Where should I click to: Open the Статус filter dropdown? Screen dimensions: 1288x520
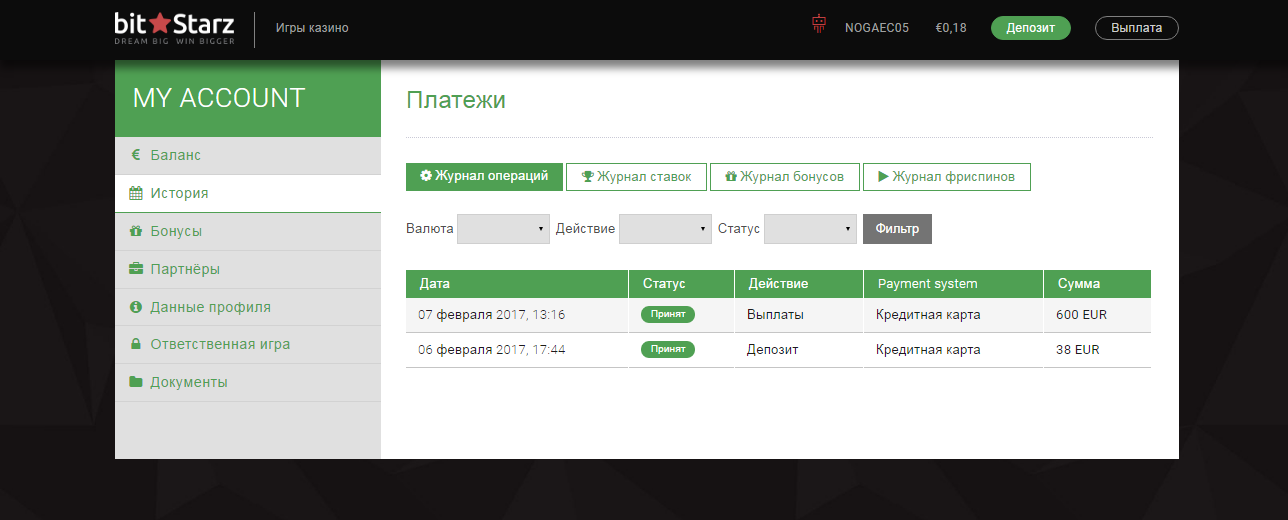pyautogui.click(x=810, y=229)
